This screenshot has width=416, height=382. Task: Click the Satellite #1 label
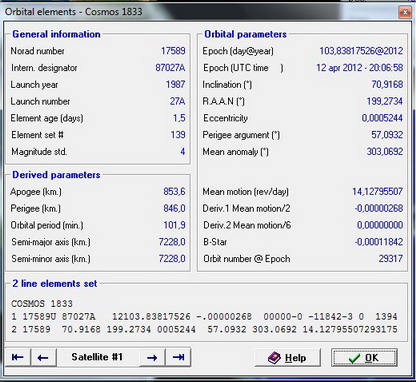[x=97, y=357]
